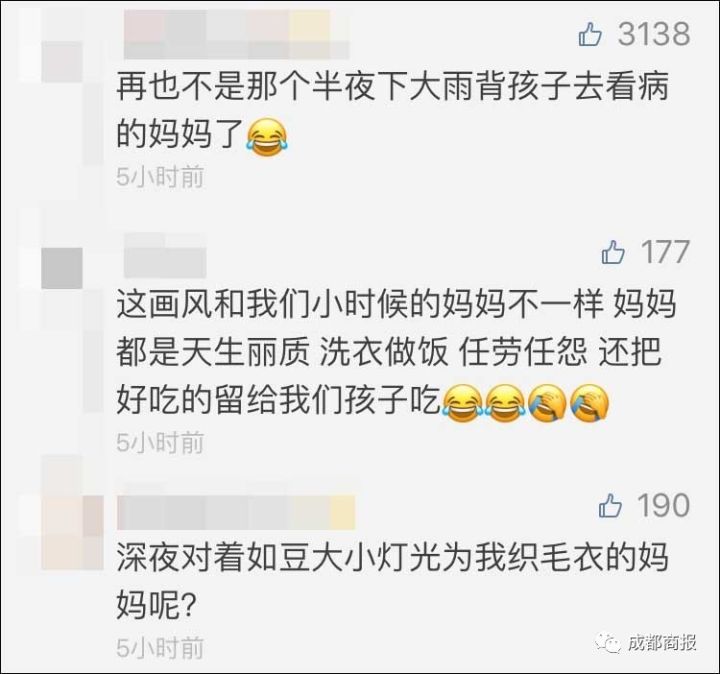Like the comment with 3138 likes
Image resolution: width=720 pixels, height=674 pixels.
coord(590,34)
